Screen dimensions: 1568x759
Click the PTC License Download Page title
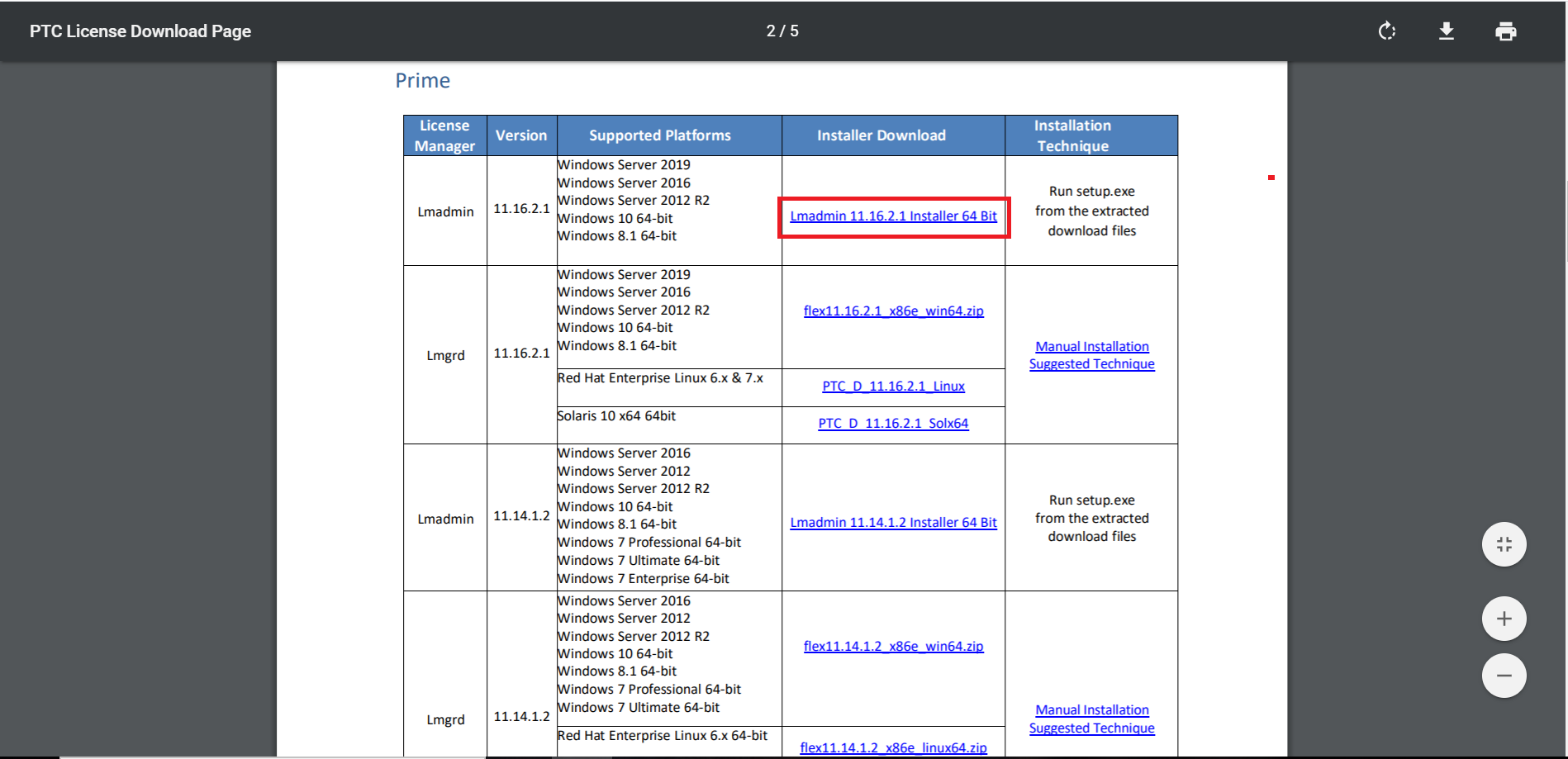140,31
